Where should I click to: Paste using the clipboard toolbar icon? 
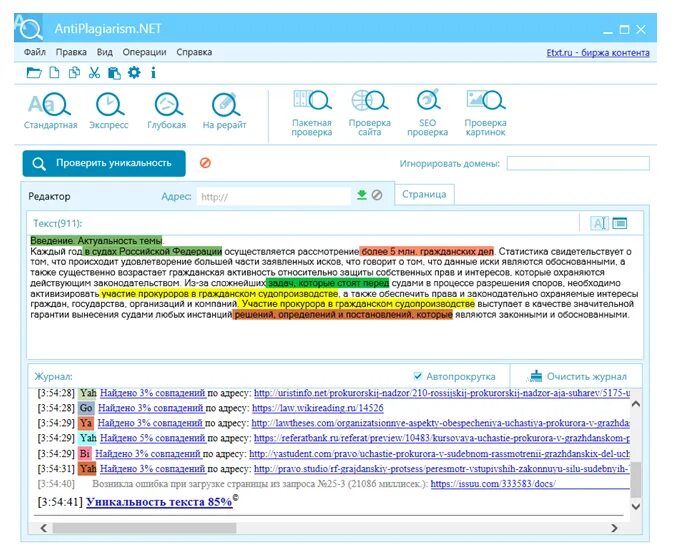[x=114, y=73]
